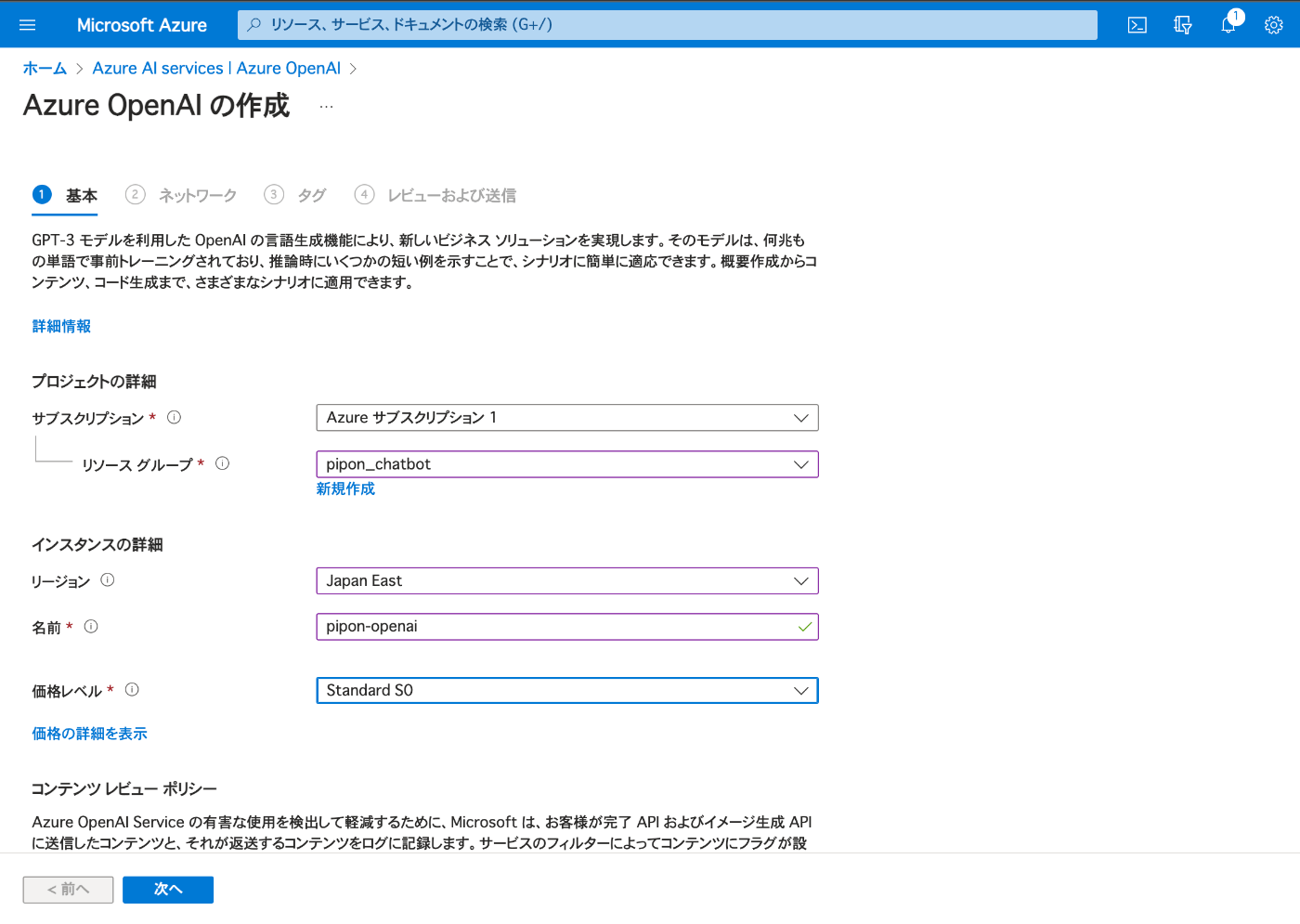Show info tooltip for 価格レベル
The width and height of the screenshot is (1300, 924).
tap(132, 690)
